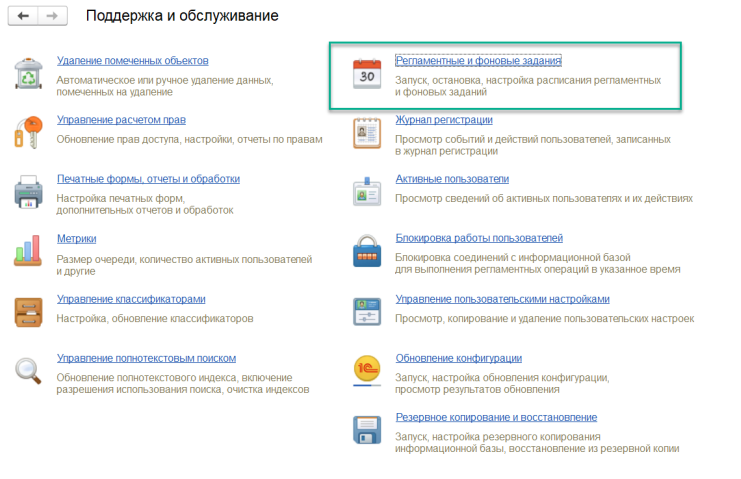Click the calendar icon for scheduled jobs
Image resolution: width=741 pixels, height=479 pixels.
coord(367,74)
